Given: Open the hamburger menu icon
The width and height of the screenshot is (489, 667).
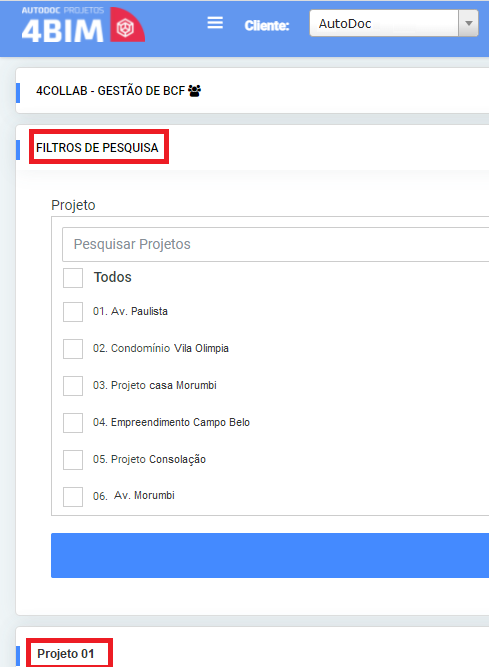Looking at the screenshot, I should coord(215,23).
